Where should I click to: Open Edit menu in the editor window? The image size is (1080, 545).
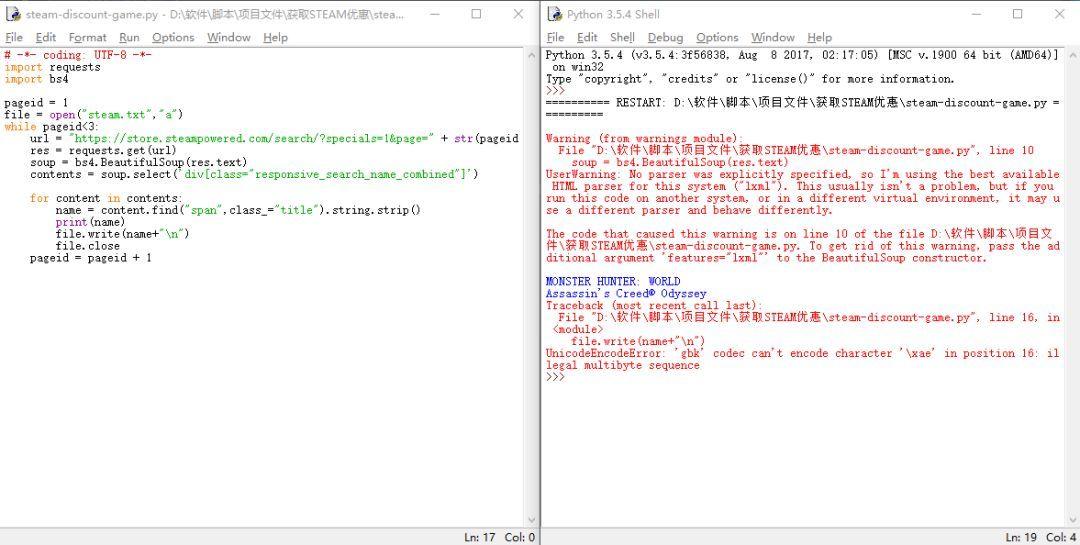click(46, 37)
